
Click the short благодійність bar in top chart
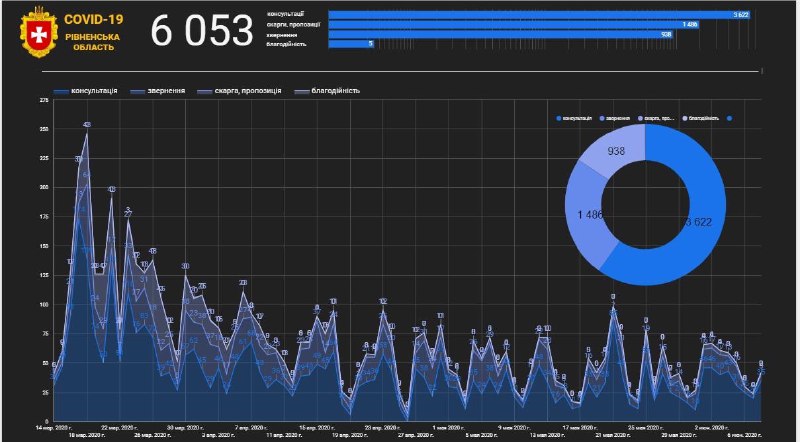(350, 43)
